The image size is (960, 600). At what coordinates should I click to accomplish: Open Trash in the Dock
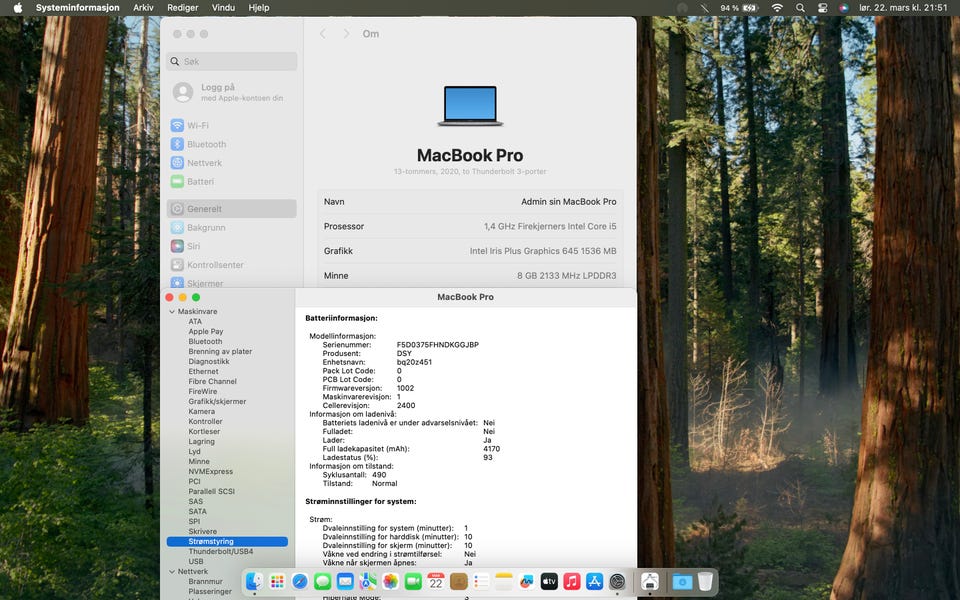705,581
